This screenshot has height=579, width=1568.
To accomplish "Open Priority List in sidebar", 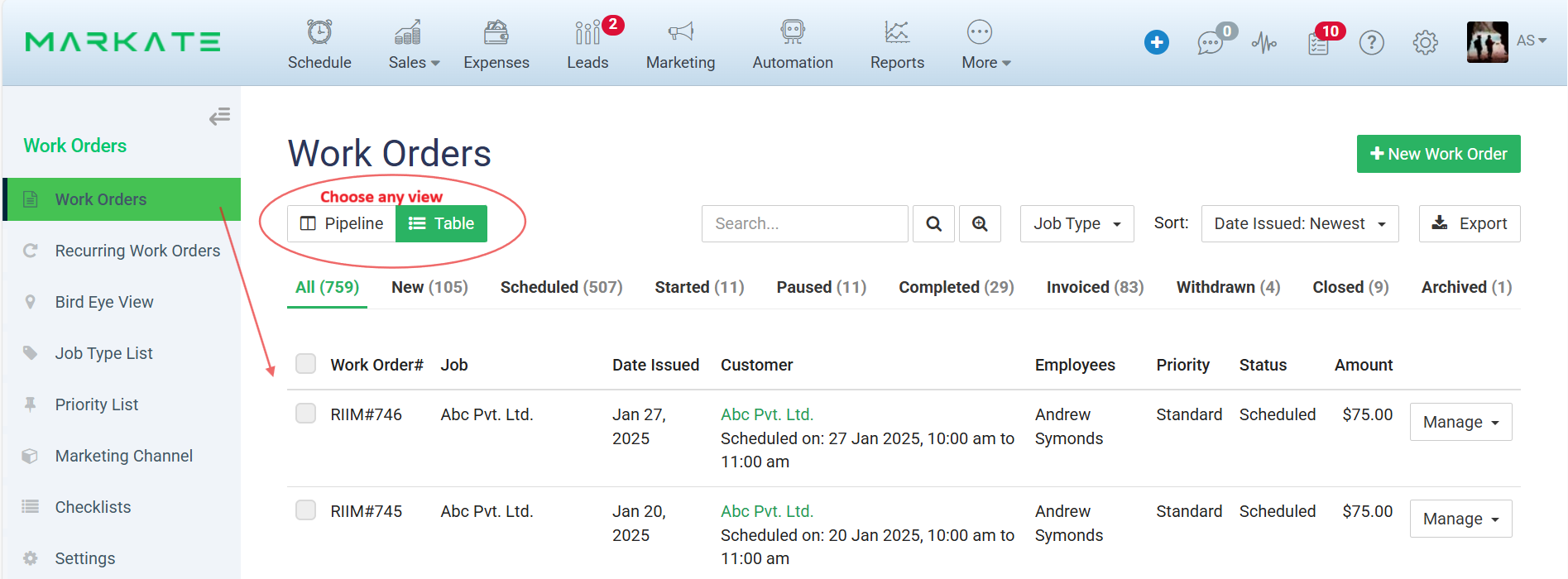I will pyautogui.click(x=97, y=404).
